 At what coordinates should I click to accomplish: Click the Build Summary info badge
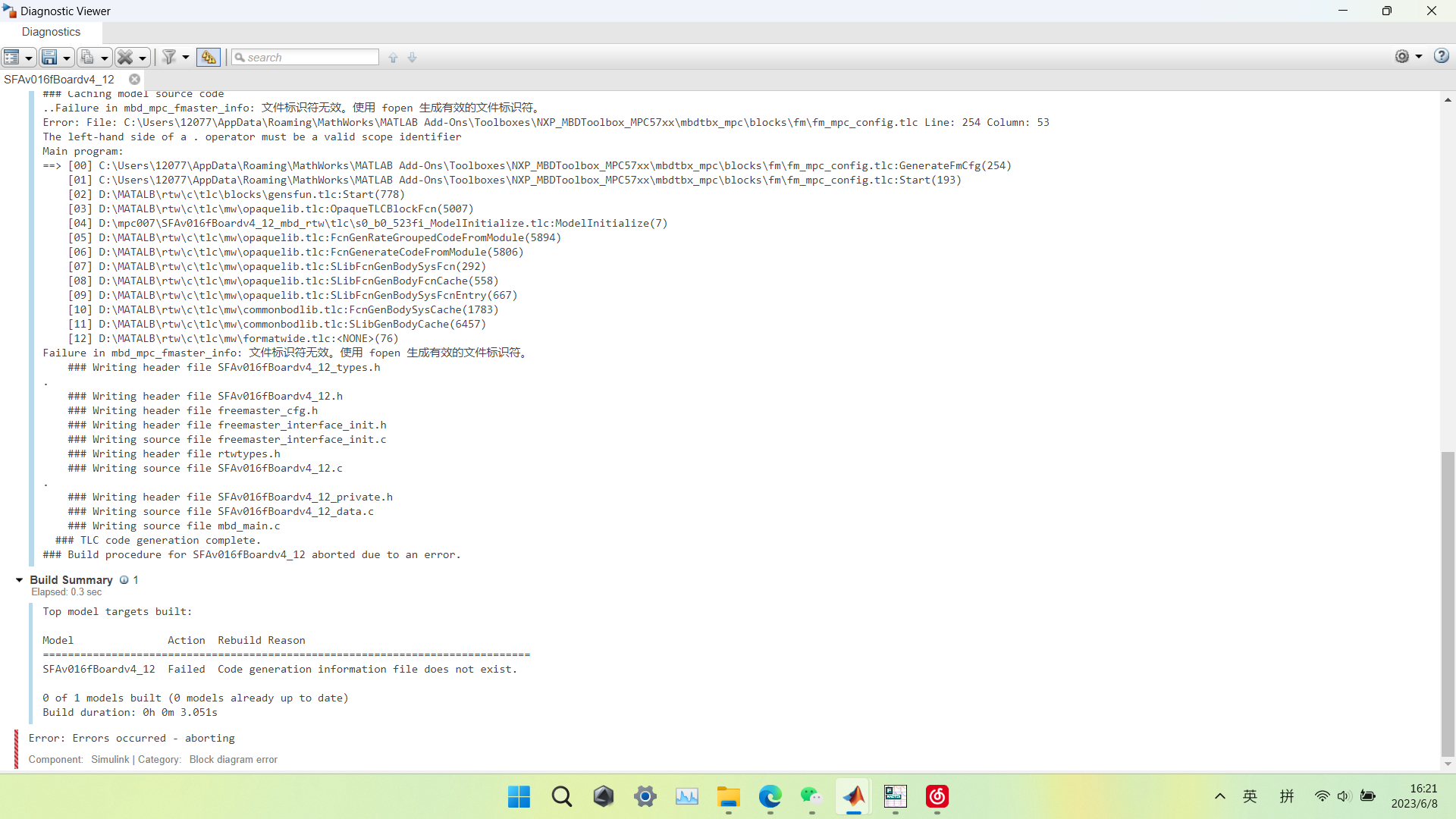[124, 580]
